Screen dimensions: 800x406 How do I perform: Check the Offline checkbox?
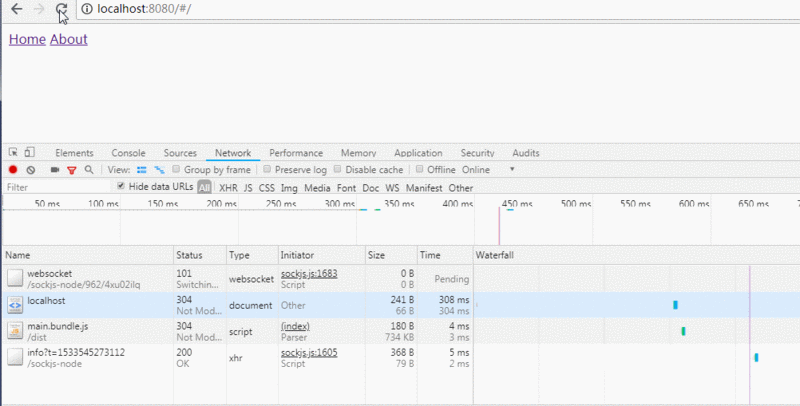[x=419, y=169]
